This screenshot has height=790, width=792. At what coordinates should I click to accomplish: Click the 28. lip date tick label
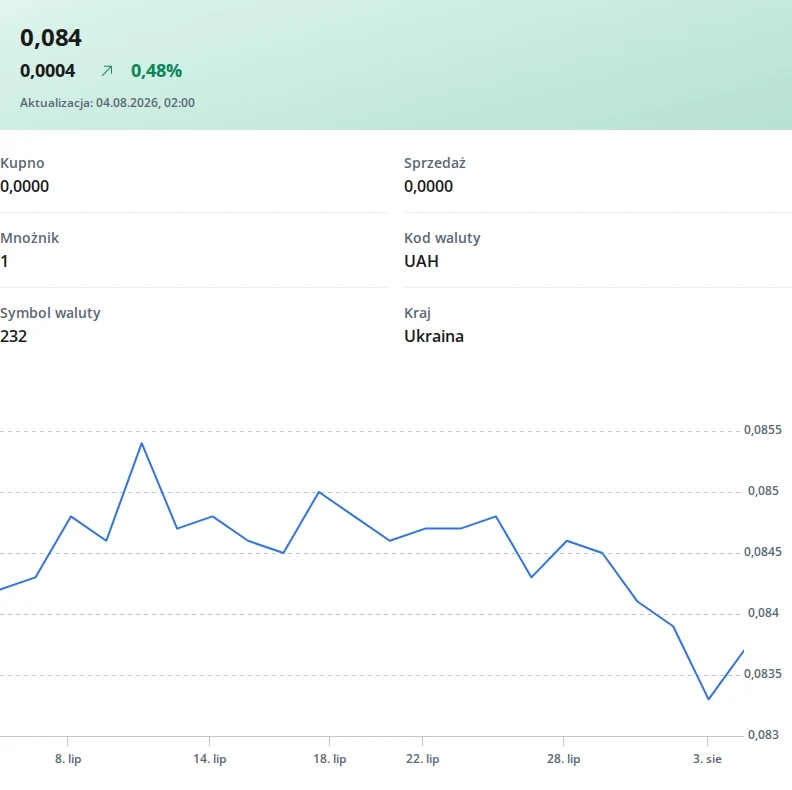coord(564,759)
